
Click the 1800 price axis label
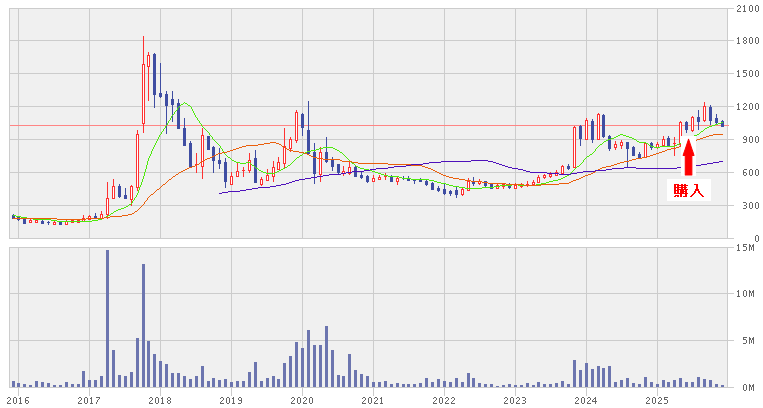click(744, 41)
